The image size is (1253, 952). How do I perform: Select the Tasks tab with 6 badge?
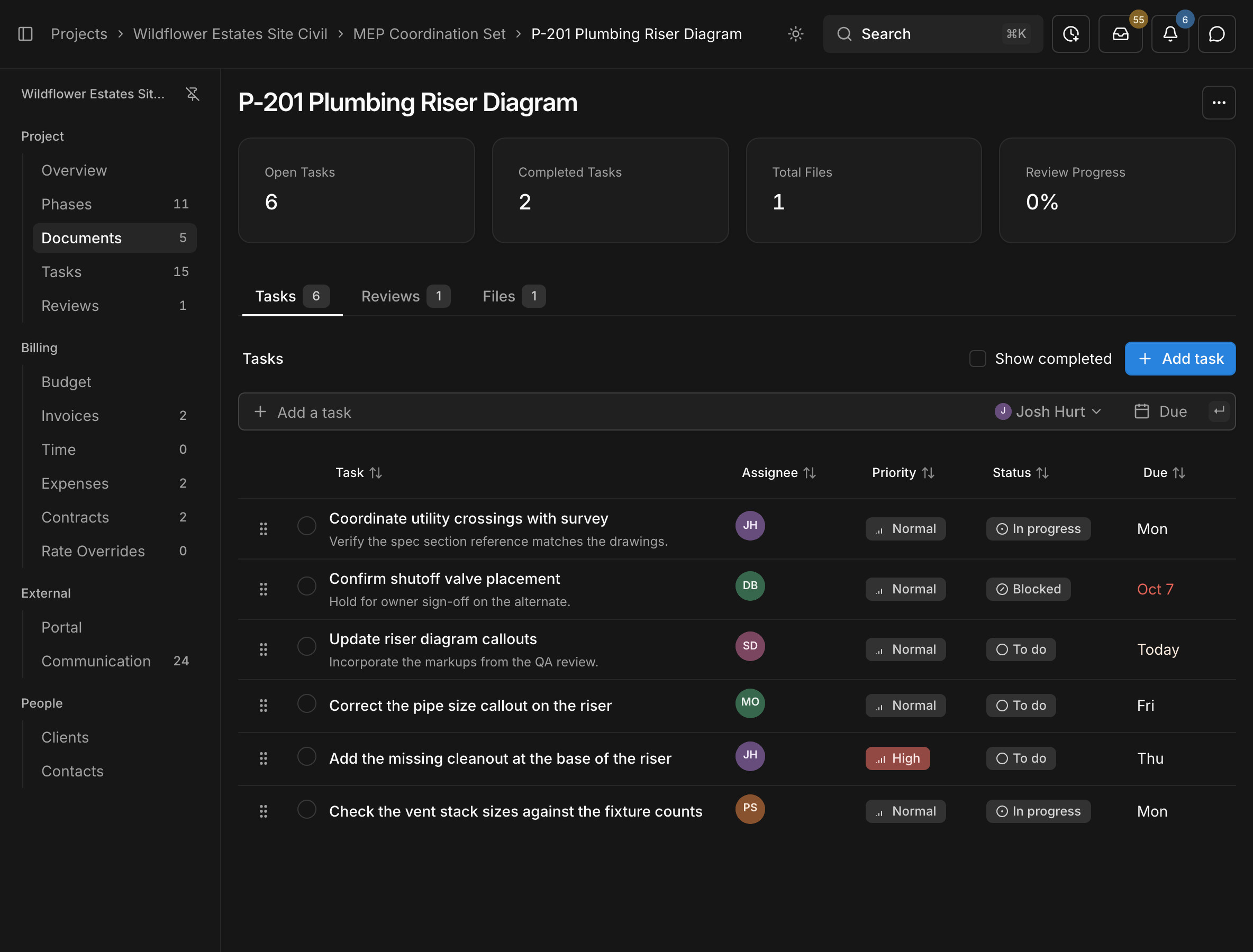point(292,296)
